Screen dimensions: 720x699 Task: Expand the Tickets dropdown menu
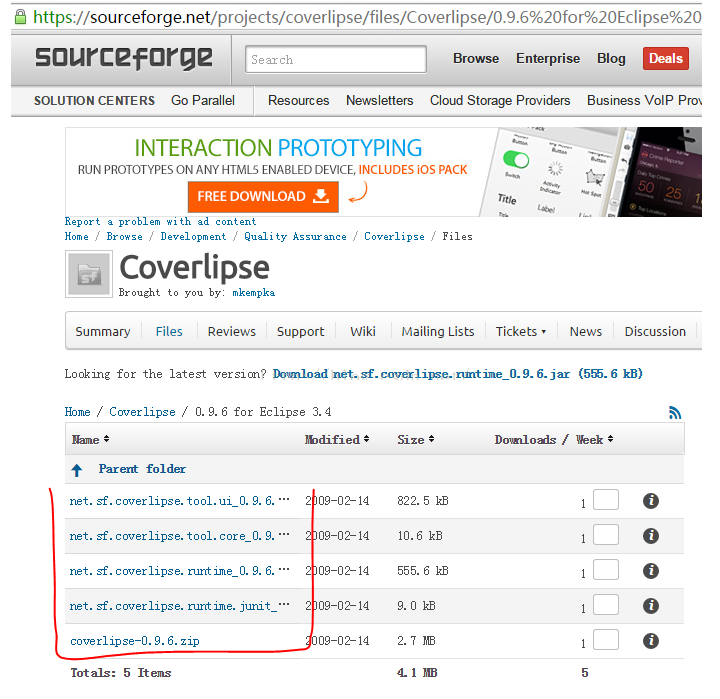[x=521, y=332]
